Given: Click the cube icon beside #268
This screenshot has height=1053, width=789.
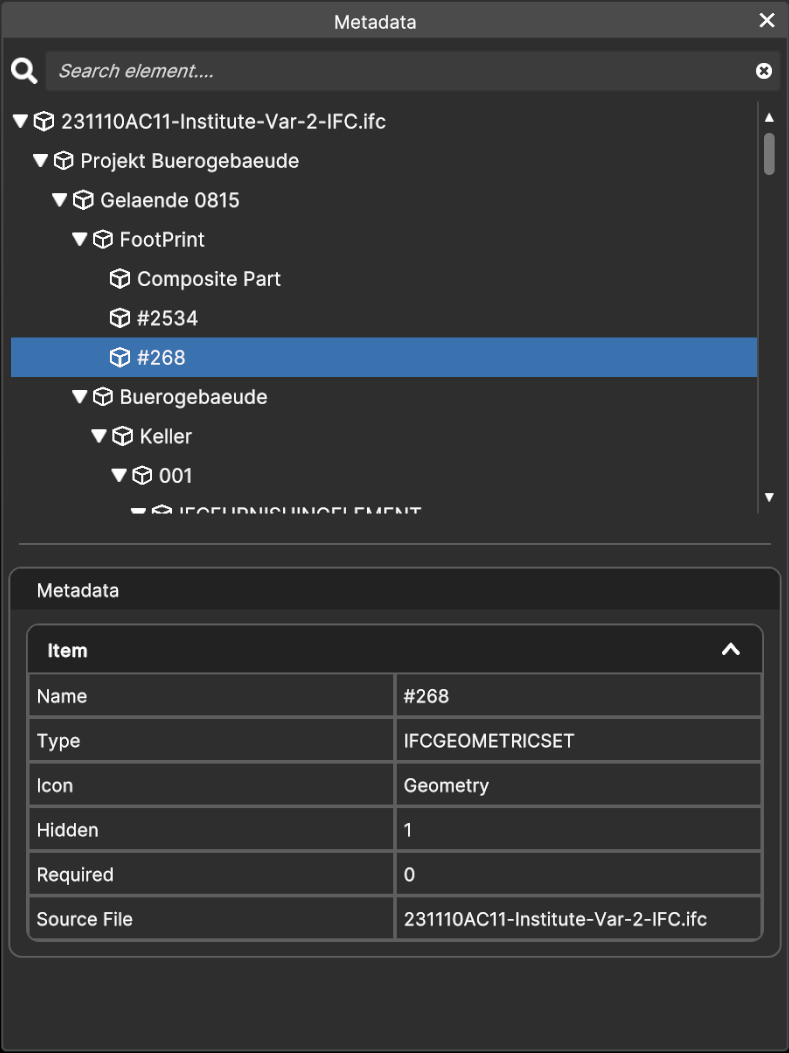Looking at the screenshot, I should coord(120,357).
